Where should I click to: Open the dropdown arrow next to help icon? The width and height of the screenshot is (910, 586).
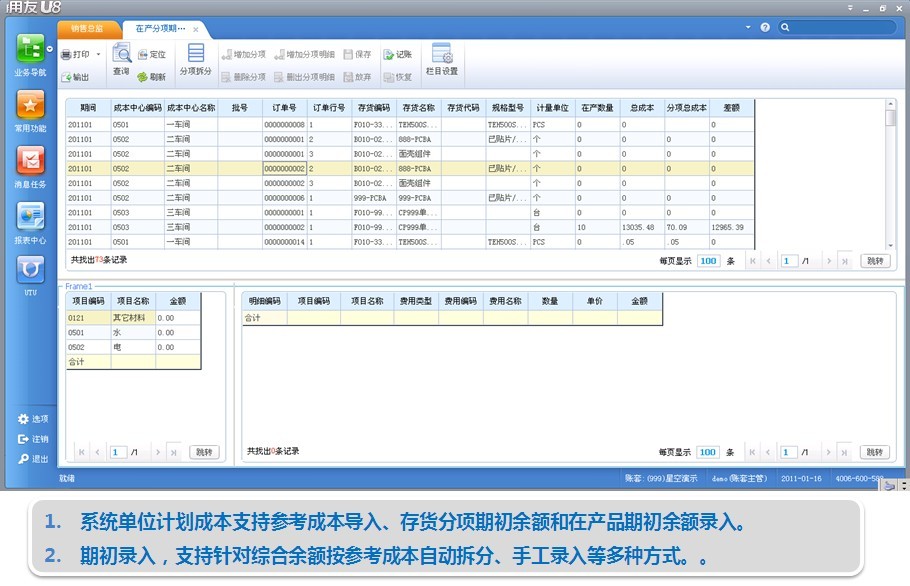[x=748, y=27]
